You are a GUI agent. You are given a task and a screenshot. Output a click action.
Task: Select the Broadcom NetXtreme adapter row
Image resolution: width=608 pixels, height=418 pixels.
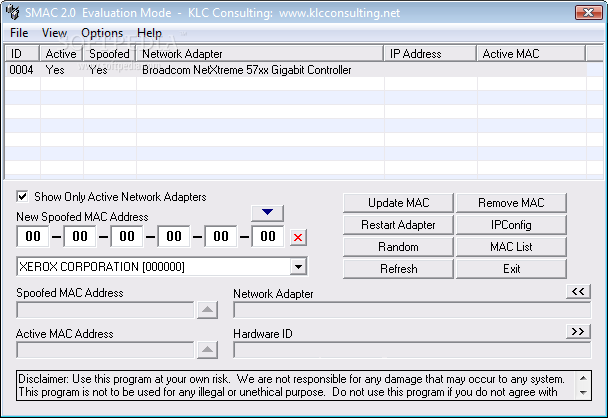tap(295, 70)
